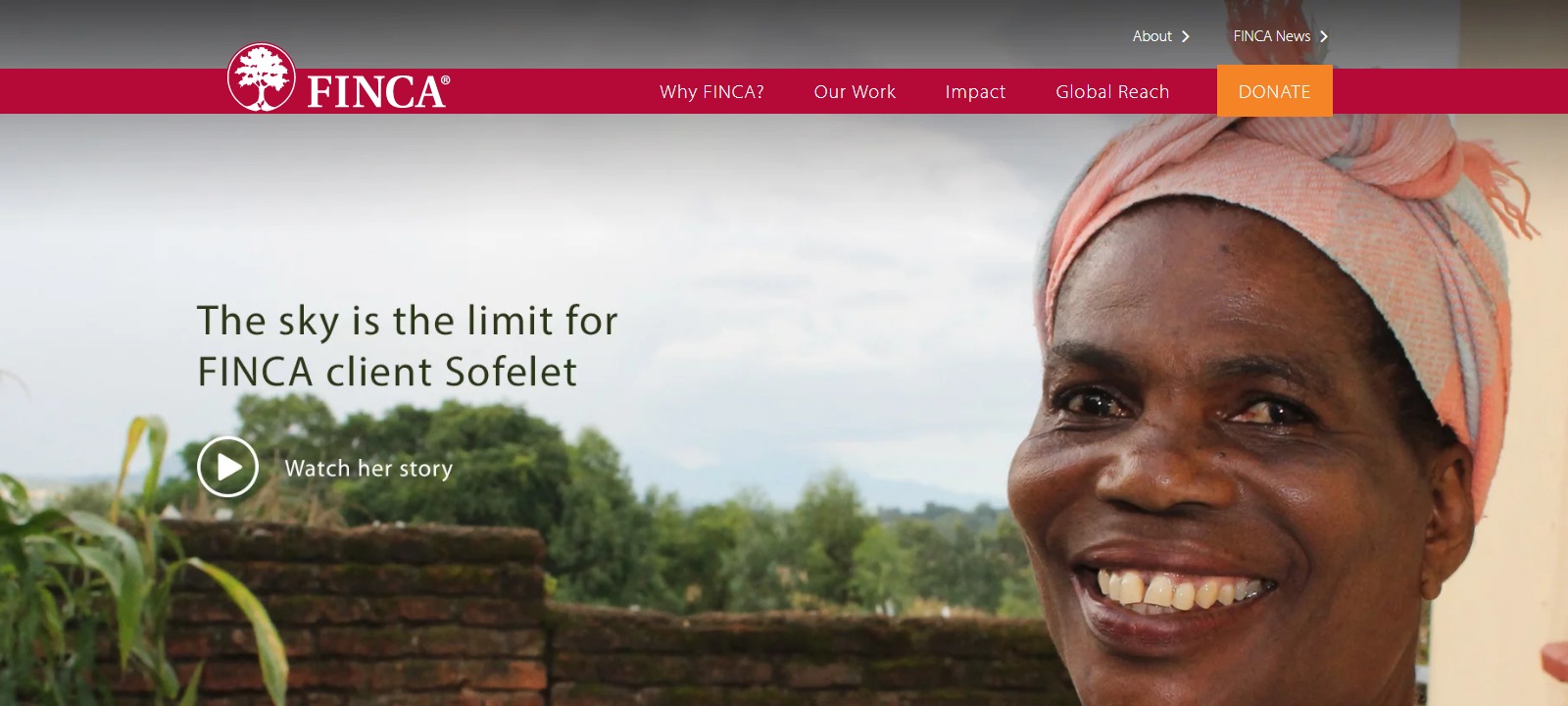Click the headline 'The sky is the limit for'
The image size is (1568, 706).
[x=408, y=321]
